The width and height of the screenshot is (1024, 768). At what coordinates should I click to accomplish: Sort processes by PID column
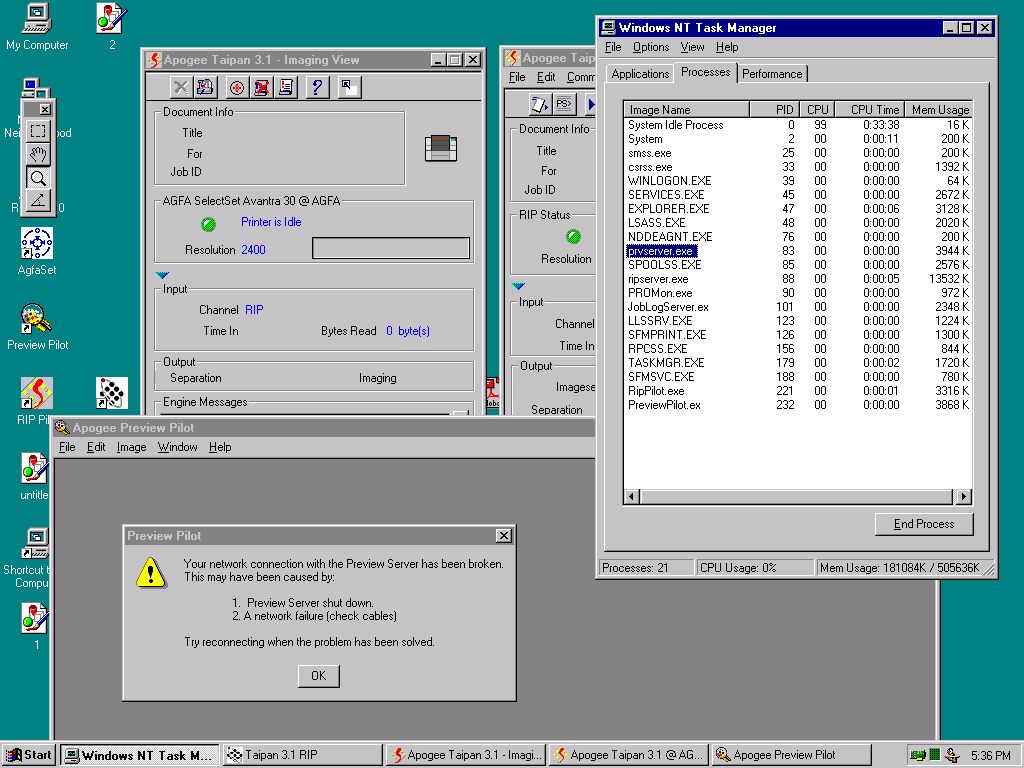[775, 110]
